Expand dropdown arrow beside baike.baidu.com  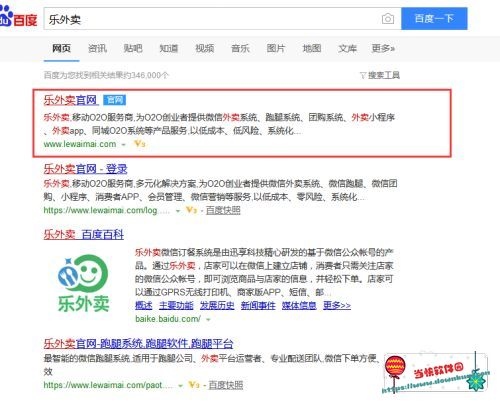pyautogui.click(x=208, y=319)
